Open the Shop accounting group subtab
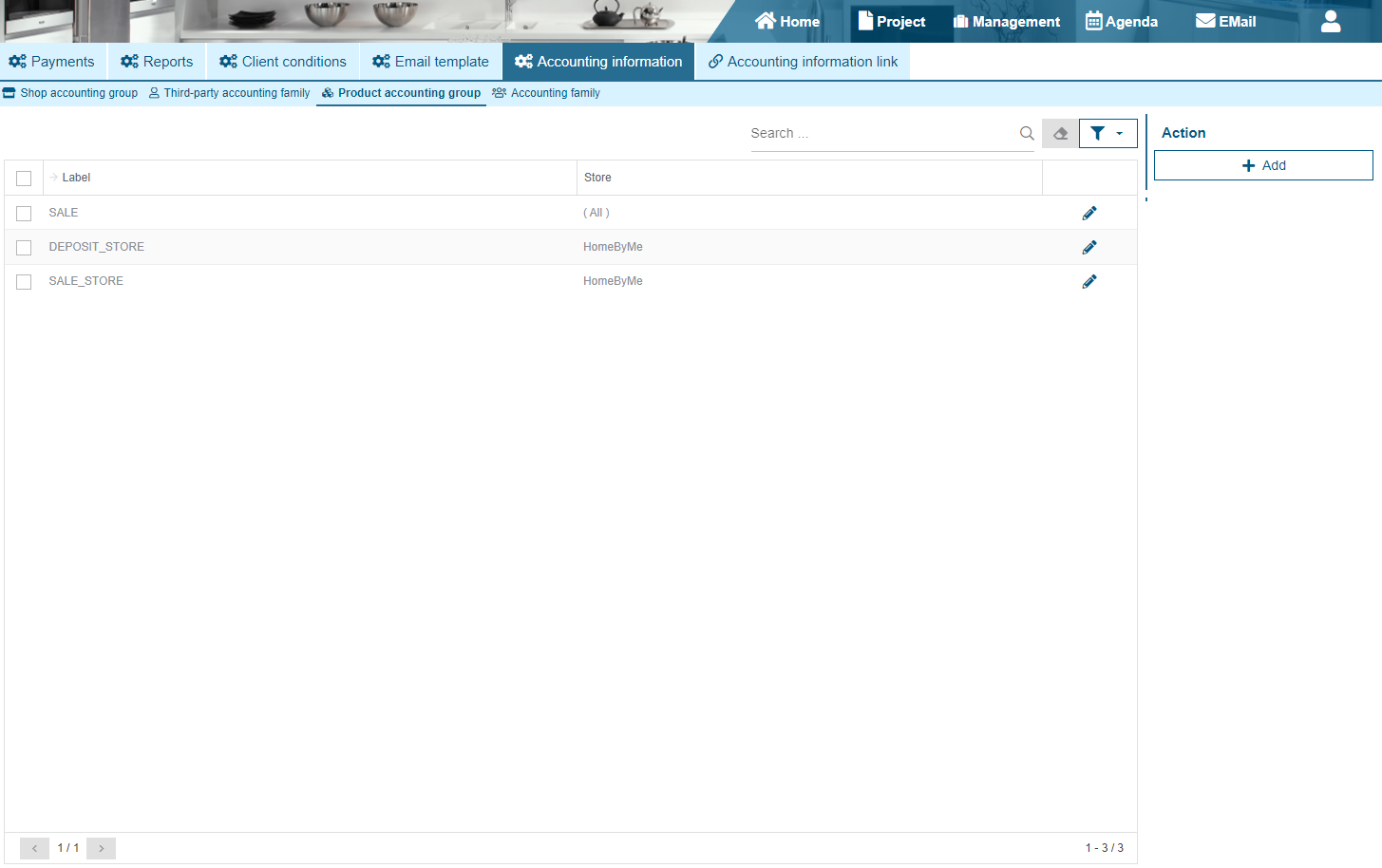1382x868 pixels. (x=70, y=93)
